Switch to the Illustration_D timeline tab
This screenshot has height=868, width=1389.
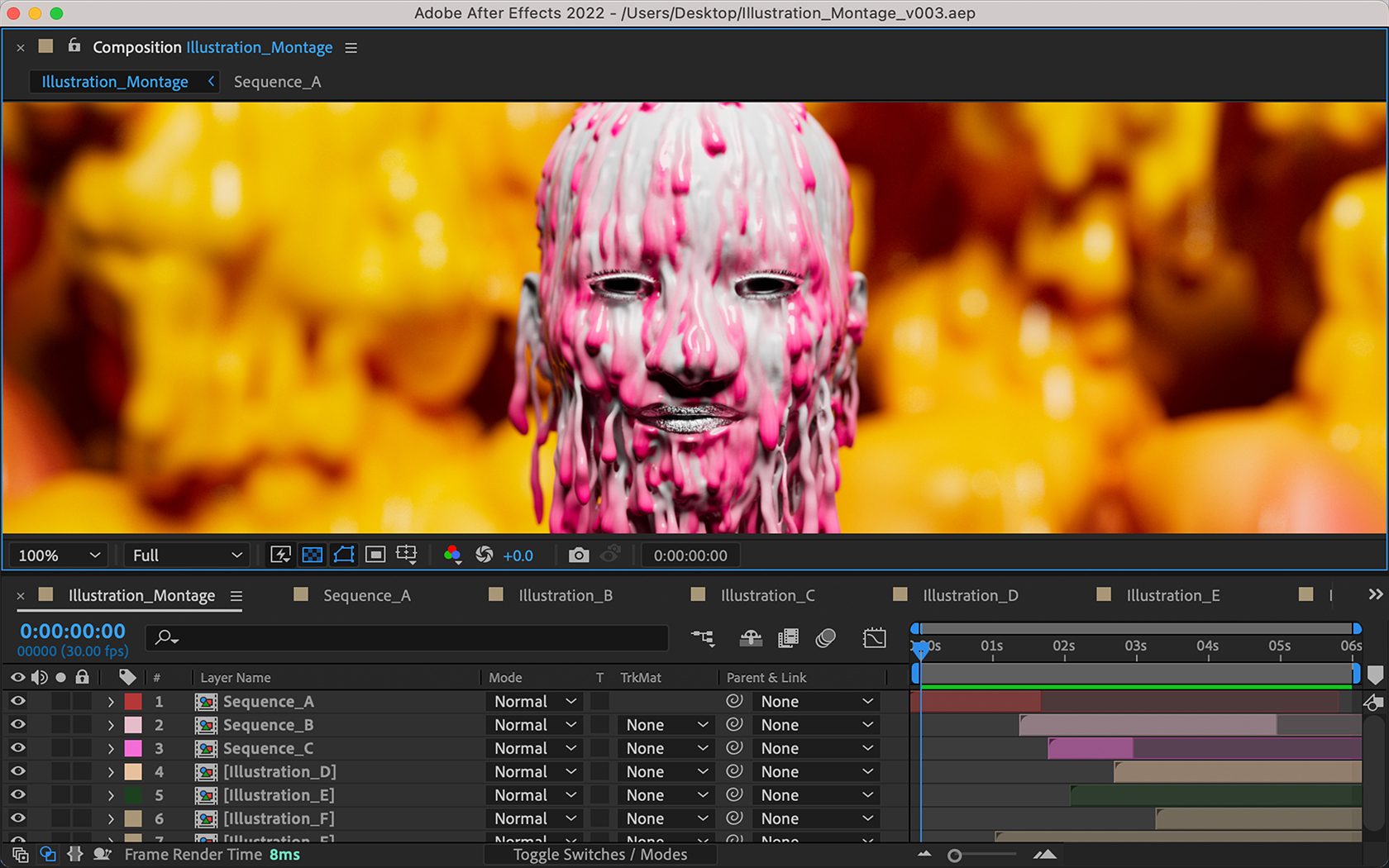point(970,595)
